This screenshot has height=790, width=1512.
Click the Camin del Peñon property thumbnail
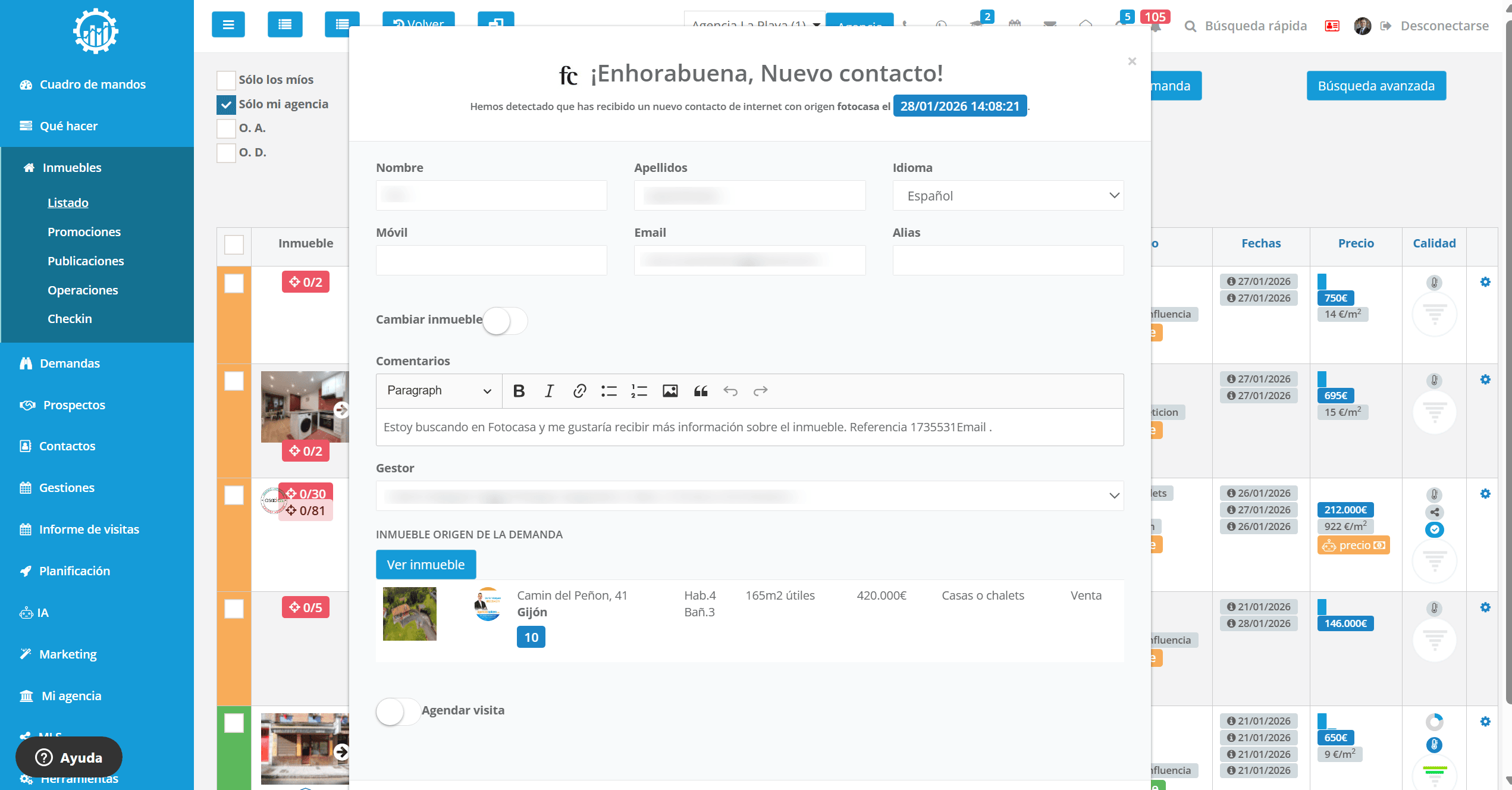[410, 614]
